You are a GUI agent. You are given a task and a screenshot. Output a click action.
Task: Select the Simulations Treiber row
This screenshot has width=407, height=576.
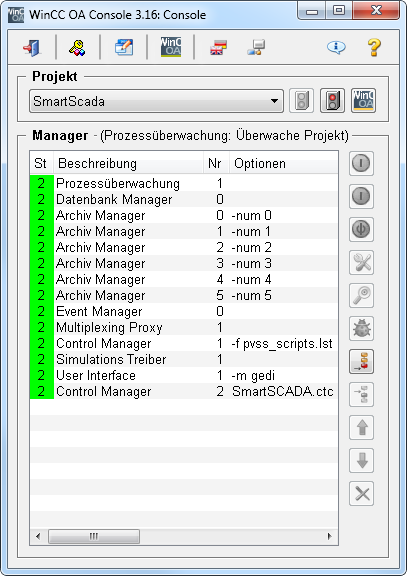[184, 359]
